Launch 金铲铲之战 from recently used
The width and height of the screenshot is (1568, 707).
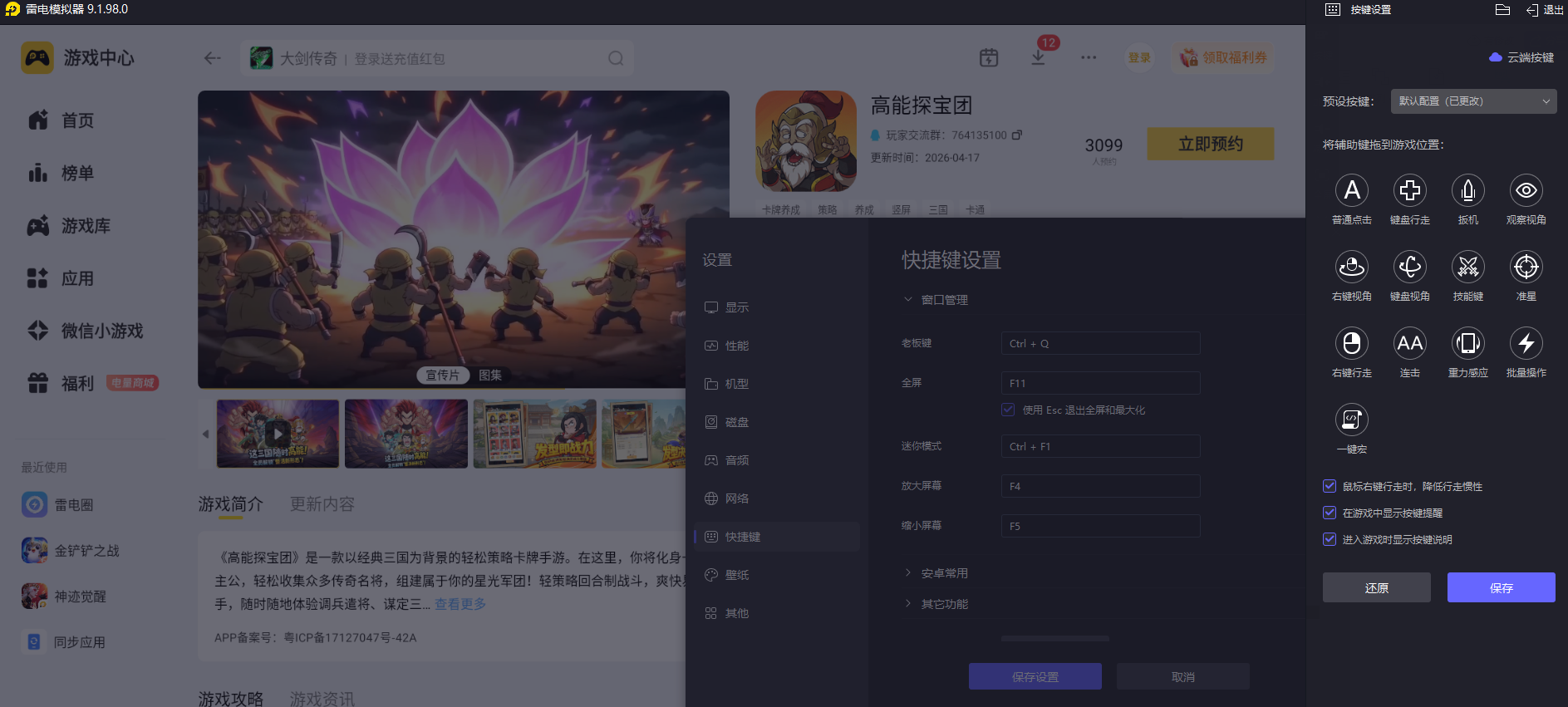click(71, 550)
